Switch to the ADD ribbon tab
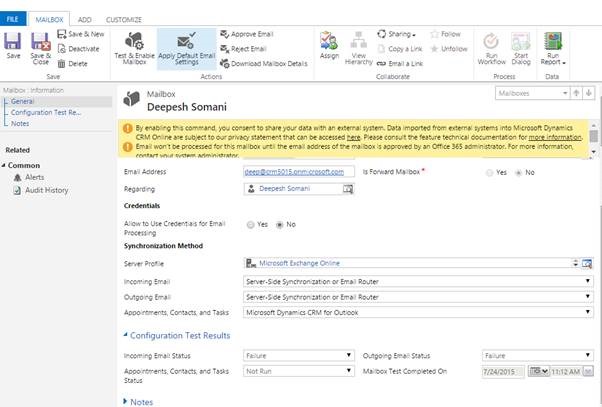The height and width of the screenshot is (407, 602). point(84,19)
